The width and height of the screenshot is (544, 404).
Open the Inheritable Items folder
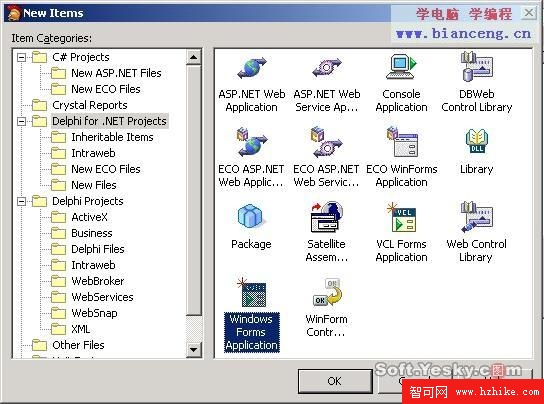tap(112, 137)
